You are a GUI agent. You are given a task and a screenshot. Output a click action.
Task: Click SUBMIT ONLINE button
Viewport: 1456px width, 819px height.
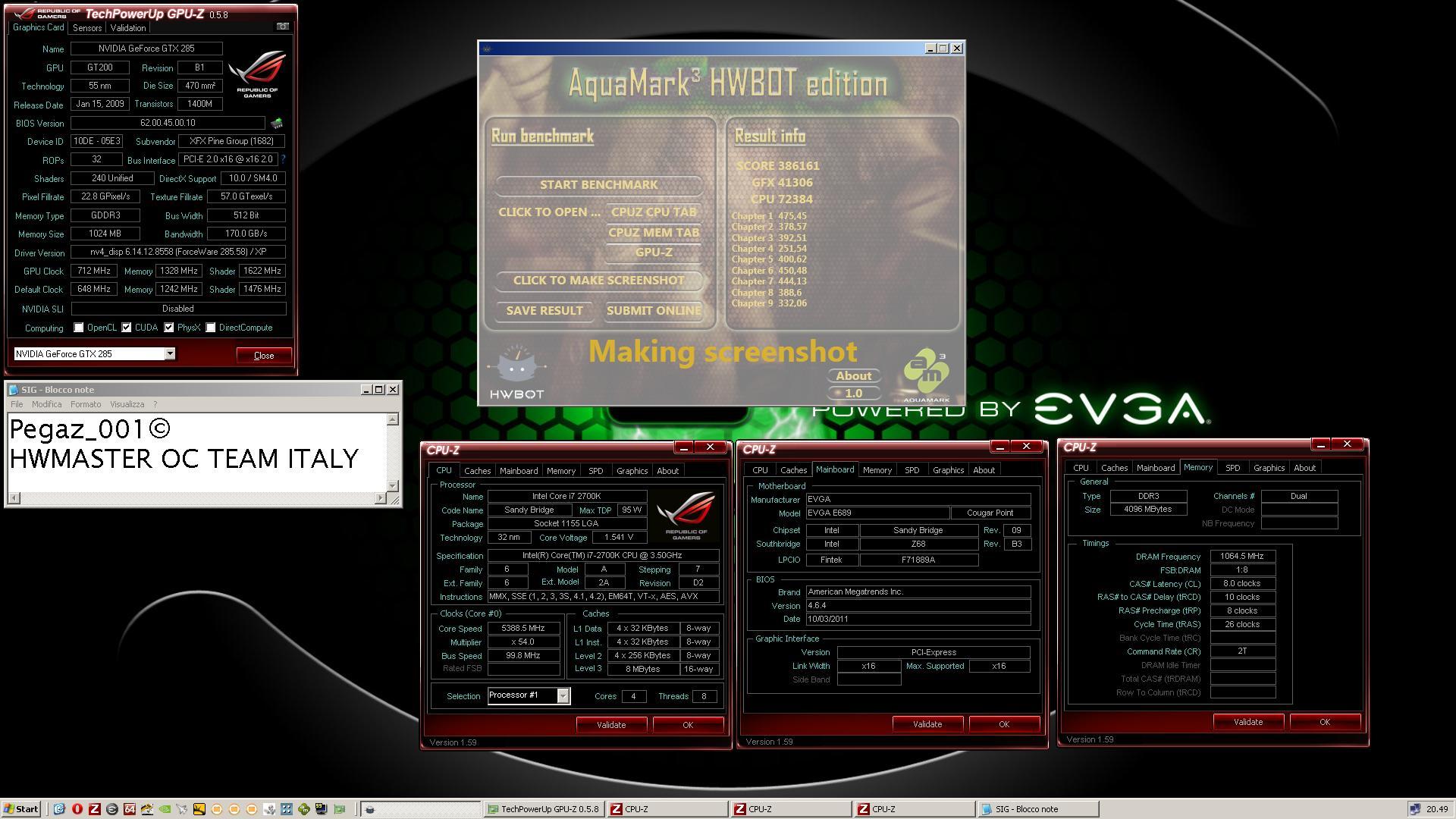tap(654, 311)
